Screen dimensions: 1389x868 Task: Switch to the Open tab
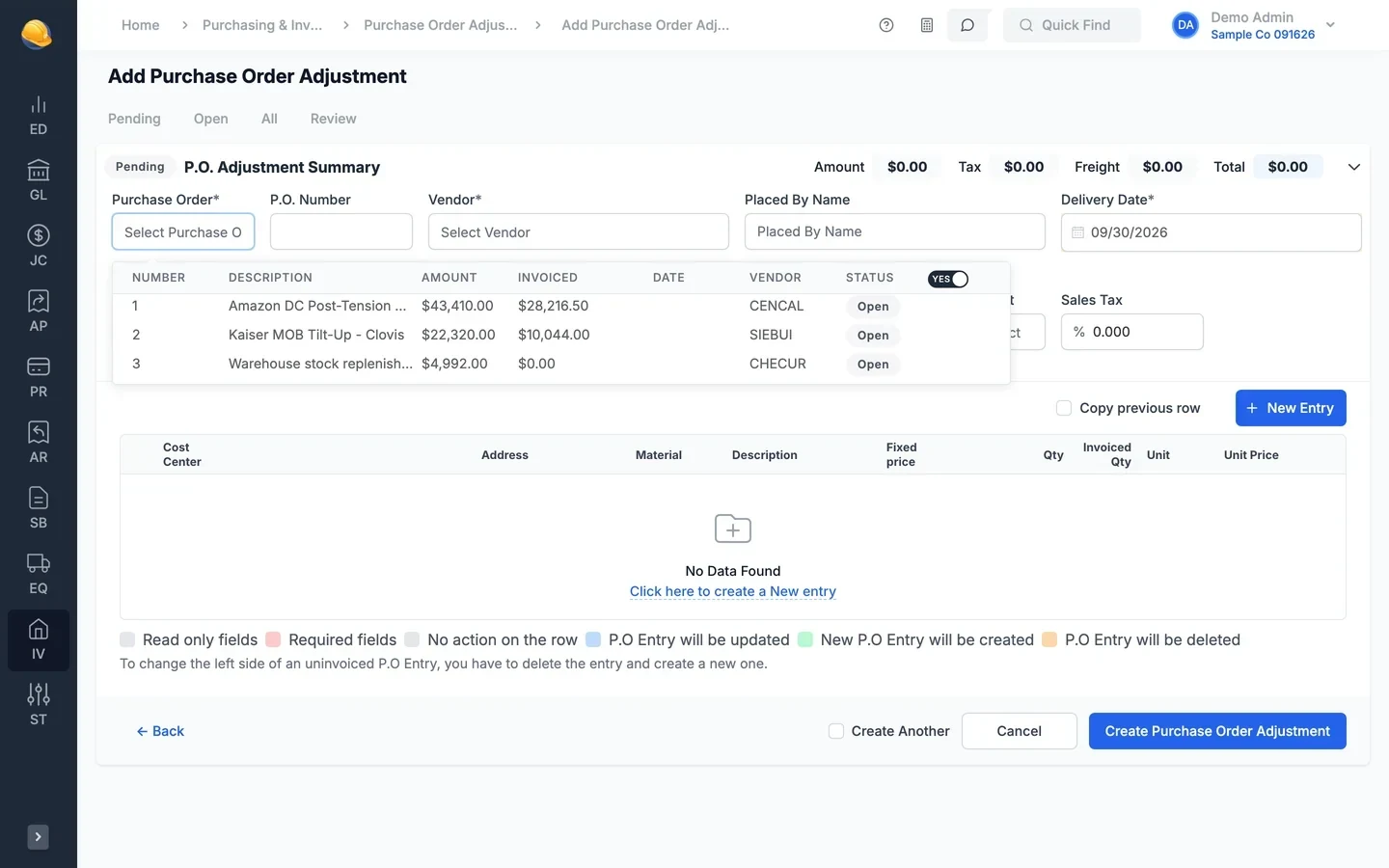click(211, 119)
